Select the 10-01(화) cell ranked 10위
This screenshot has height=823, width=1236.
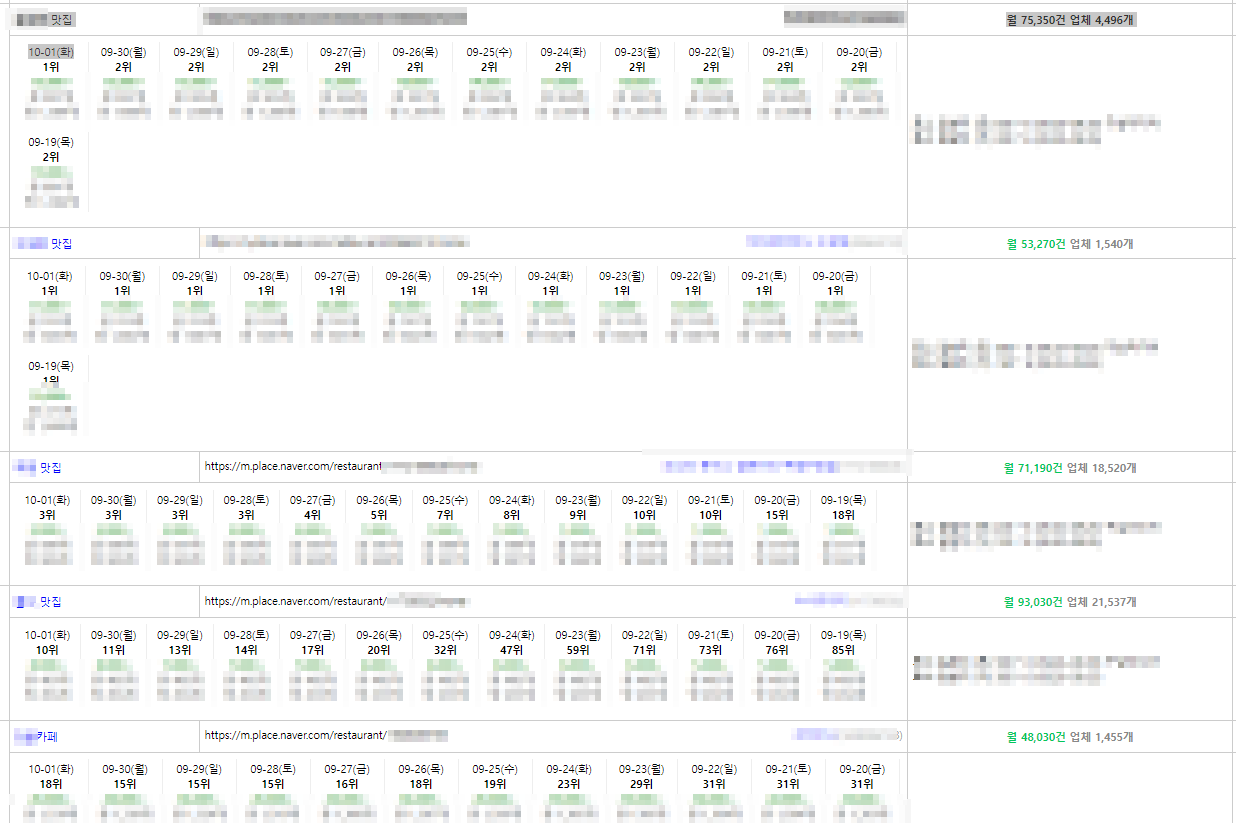(48, 643)
